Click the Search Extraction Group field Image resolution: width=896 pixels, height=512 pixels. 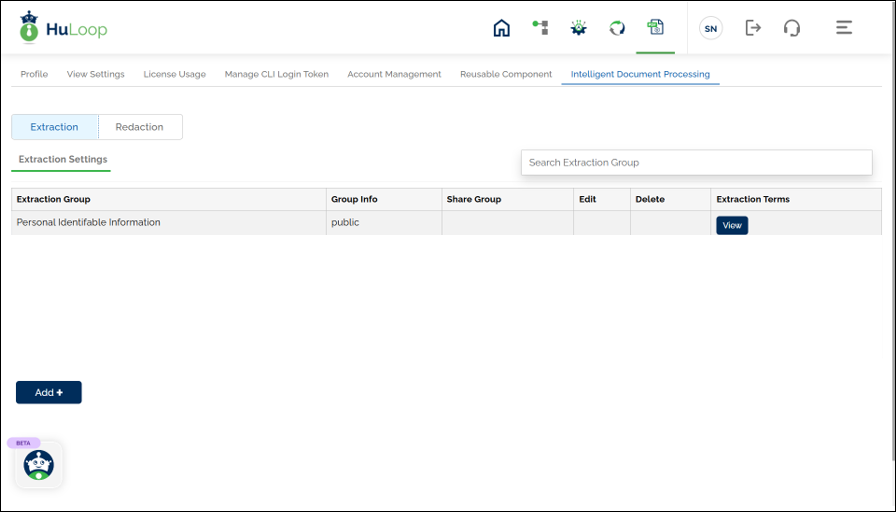696,162
